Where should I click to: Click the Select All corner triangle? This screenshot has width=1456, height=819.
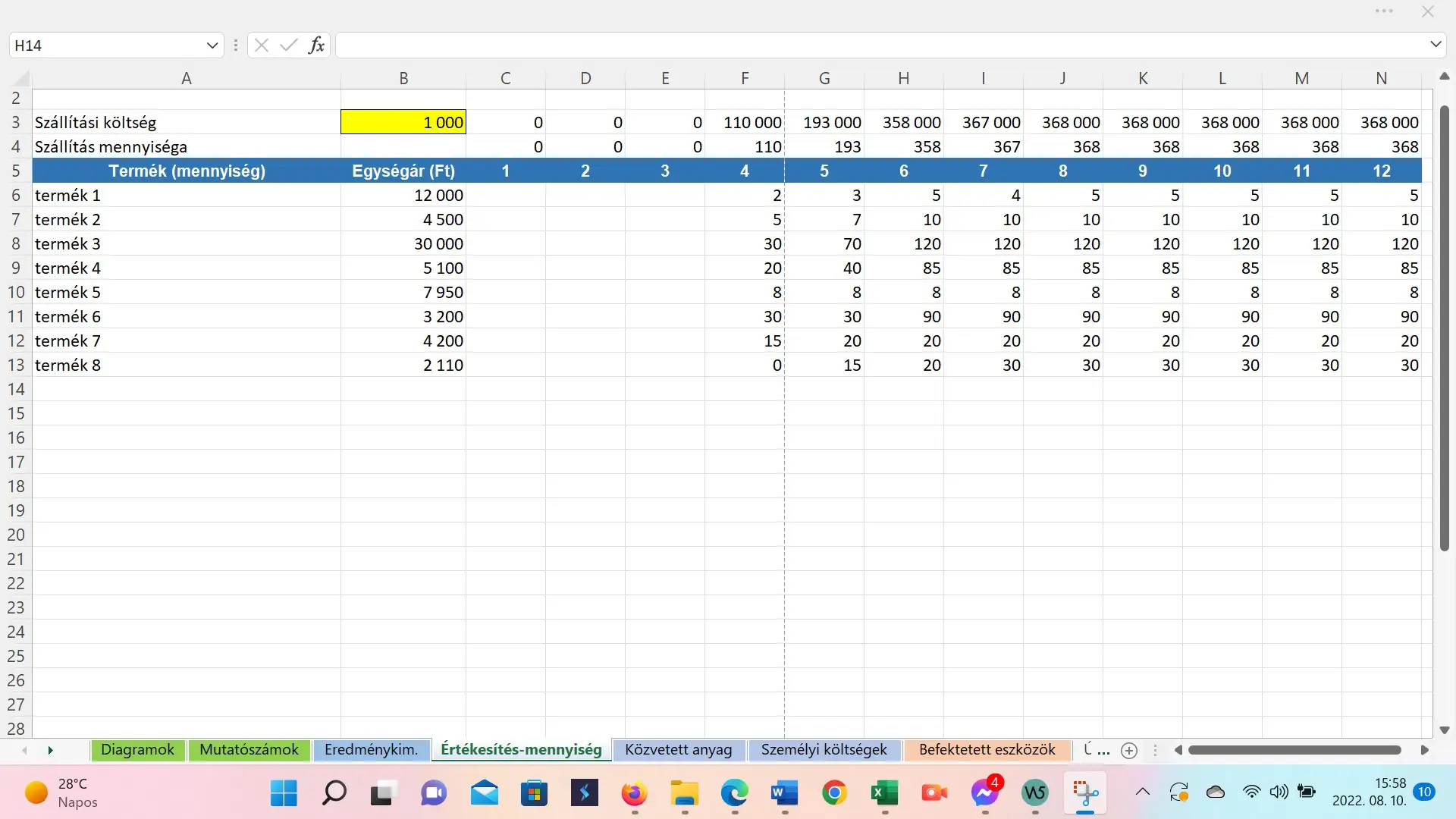21,78
